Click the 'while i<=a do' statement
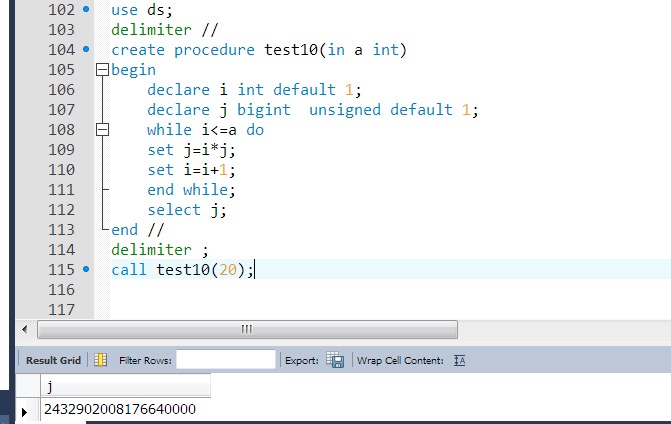Image resolution: width=671 pixels, height=424 pixels. [x=205, y=130]
